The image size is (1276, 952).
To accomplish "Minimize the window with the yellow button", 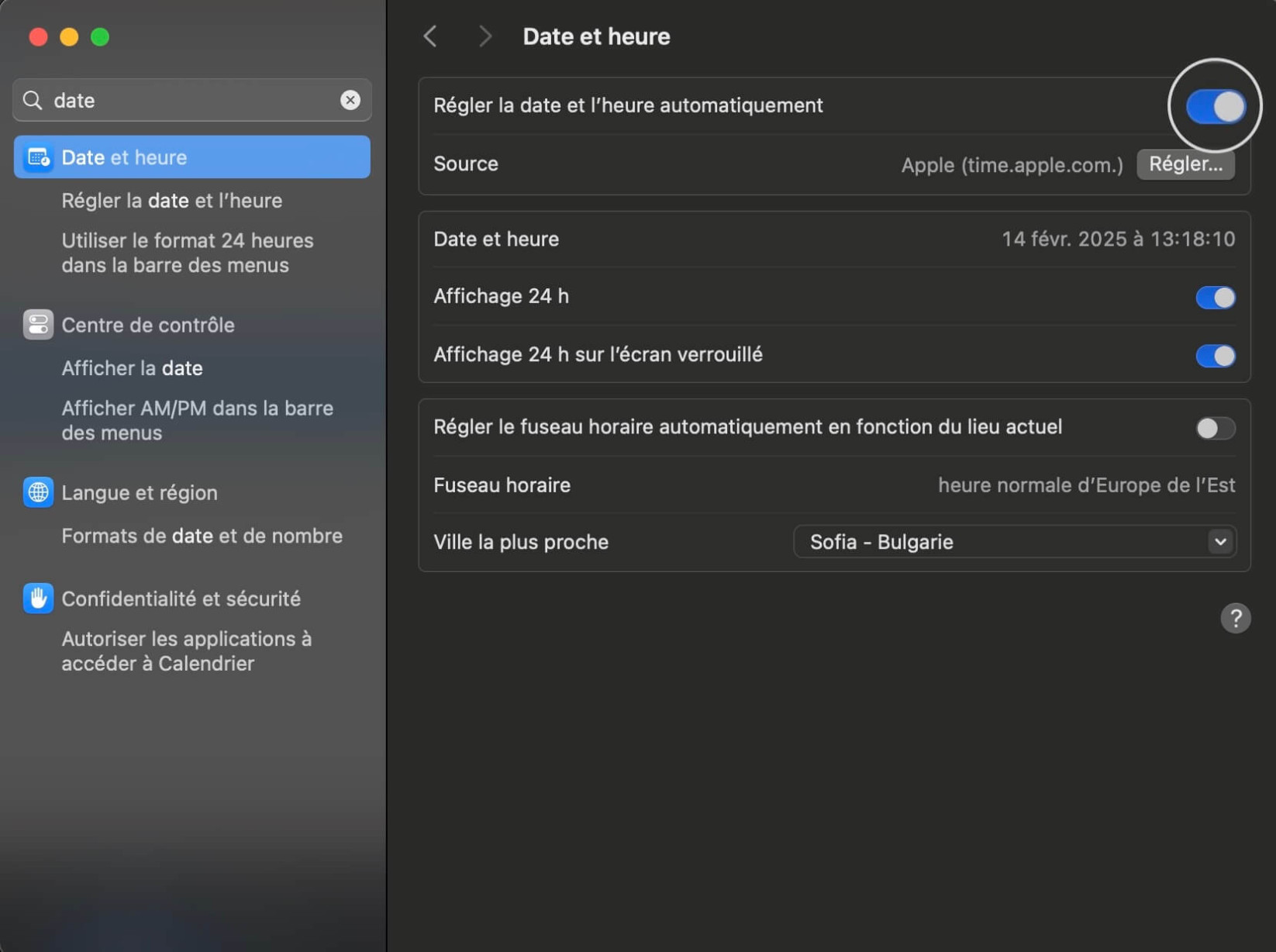I will click(x=69, y=36).
